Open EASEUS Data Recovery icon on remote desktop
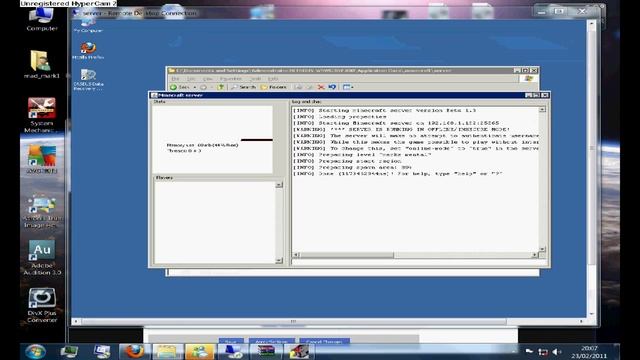 (88, 80)
